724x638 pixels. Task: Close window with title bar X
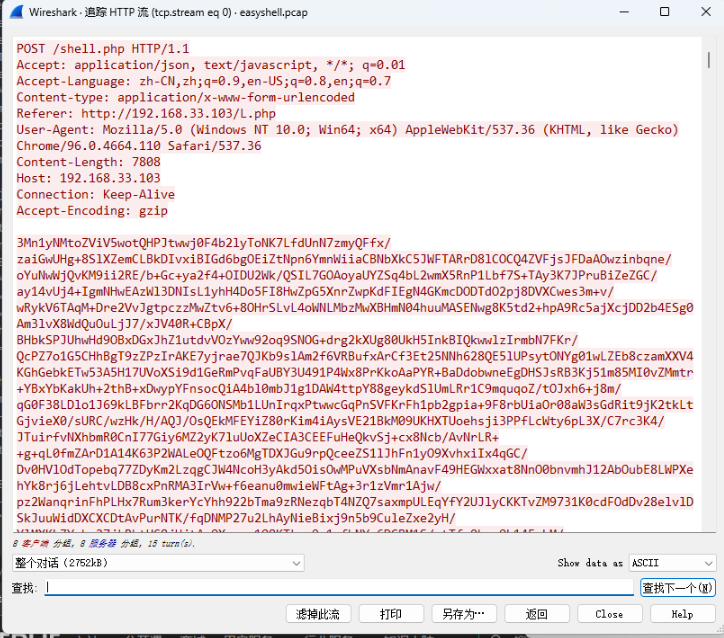click(706, 12)
